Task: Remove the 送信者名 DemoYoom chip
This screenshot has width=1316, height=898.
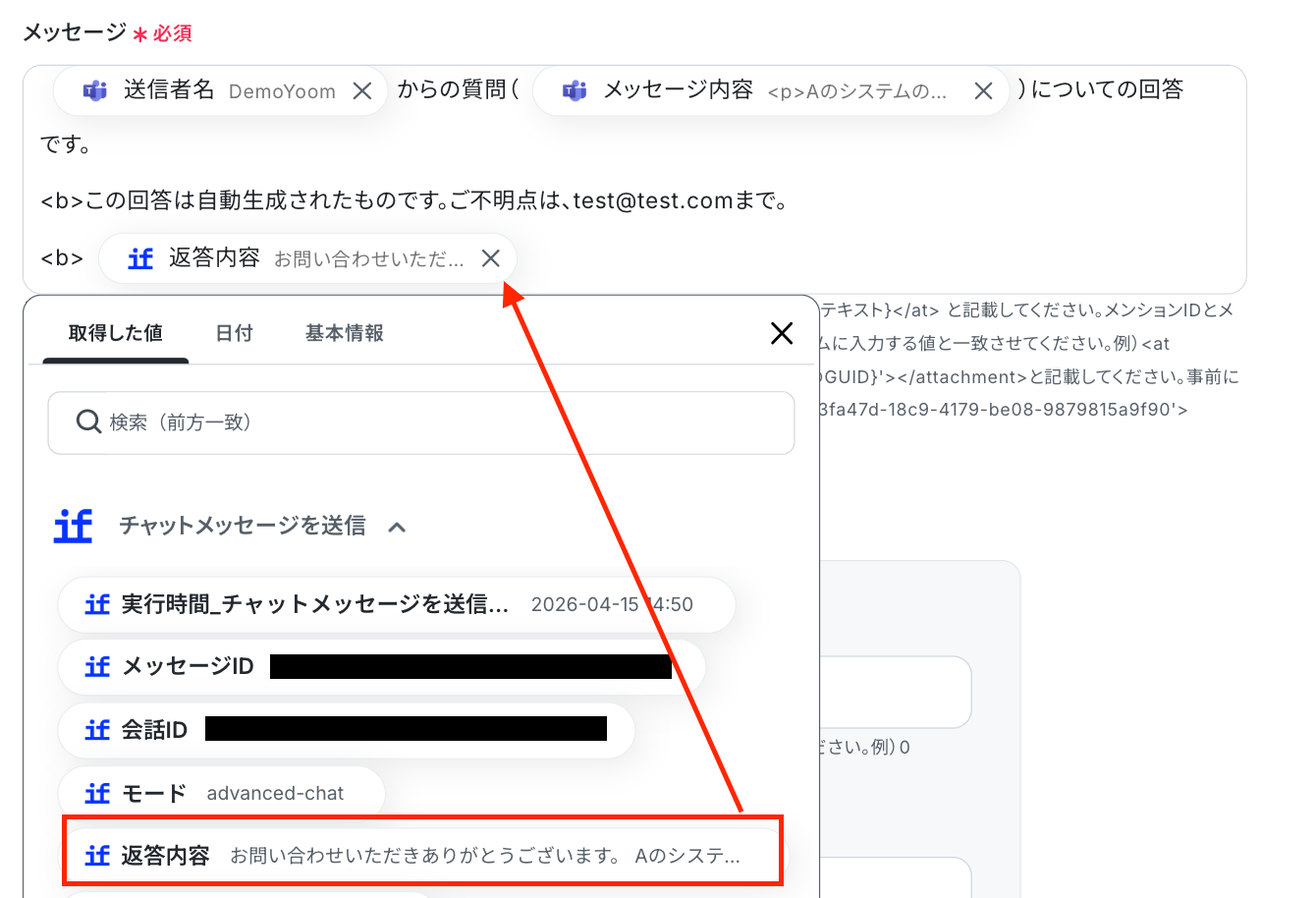Action: pos(362,91)
